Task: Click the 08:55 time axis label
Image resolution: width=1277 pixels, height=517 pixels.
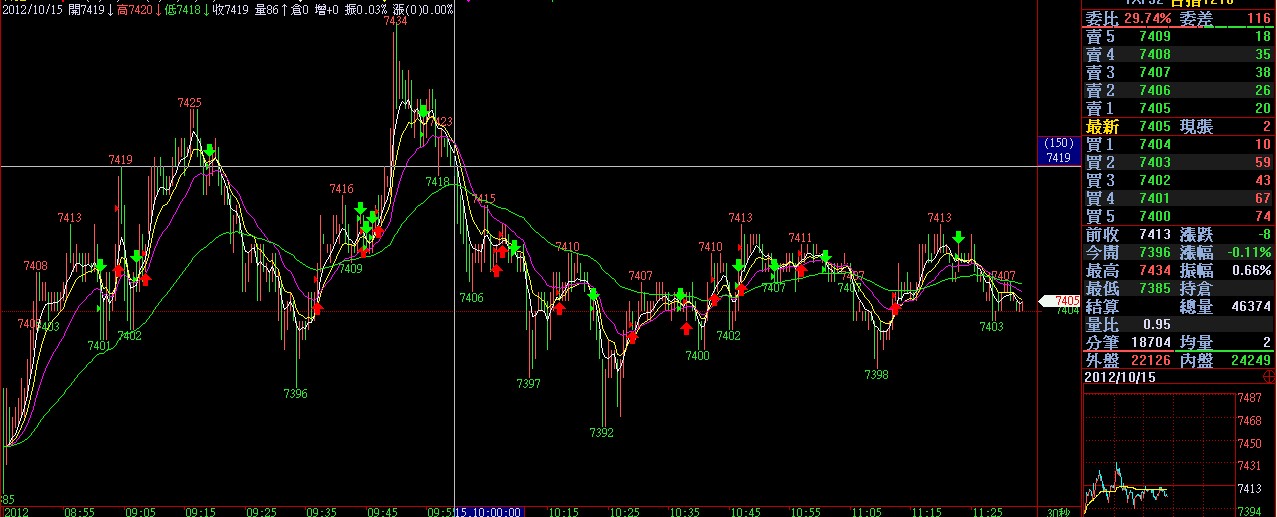Action: point(80,511)
